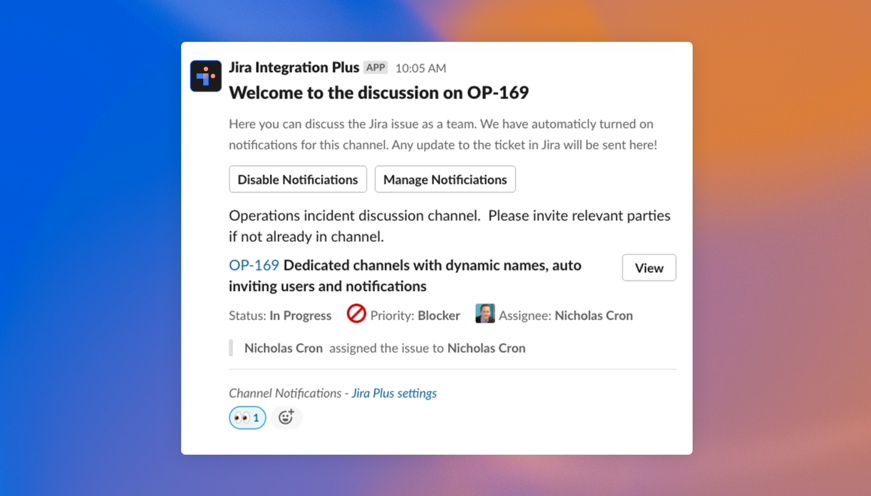Open Manage Notifications
This screenshot has width=871, height=496.
point(445,179)
